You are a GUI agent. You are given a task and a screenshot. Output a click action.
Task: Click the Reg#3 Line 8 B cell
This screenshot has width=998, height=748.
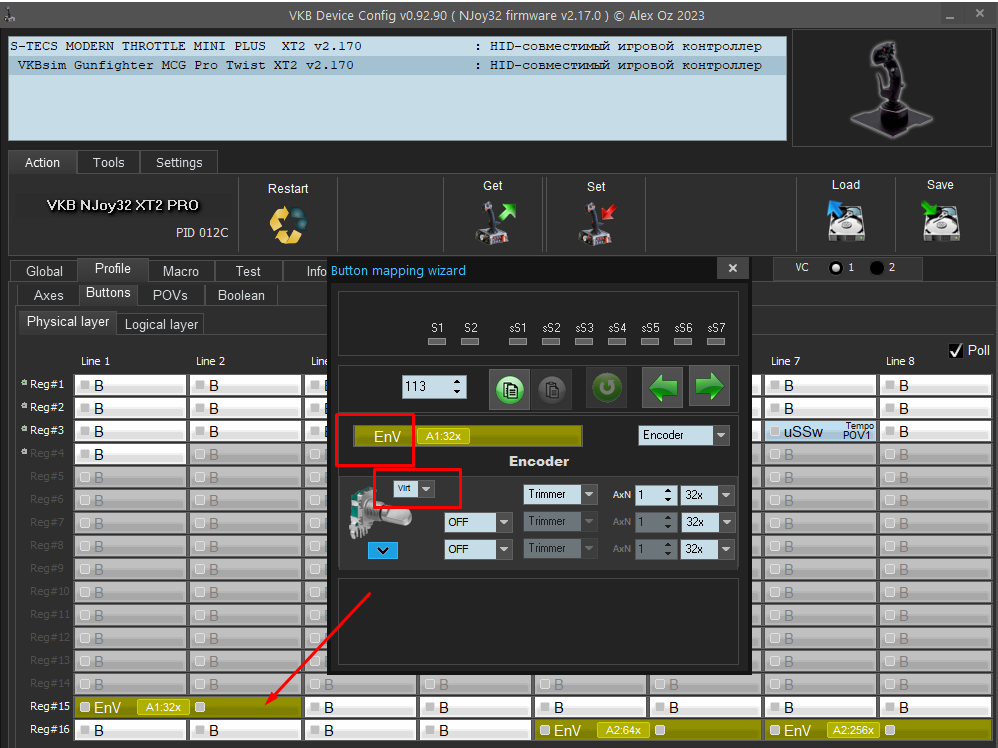pos(936,431)
